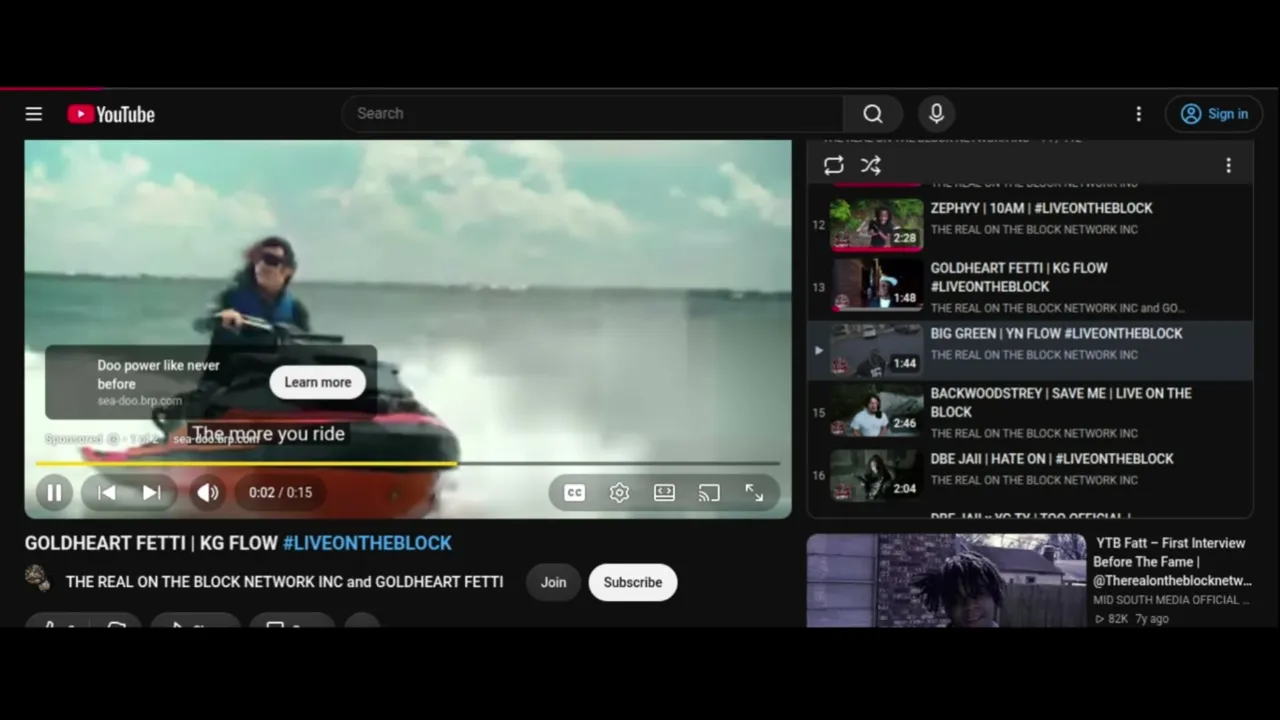The image size is (1280, 720).
Task: Click the Sign in button
Action: pyautogui.click(x=1213, y=114)
